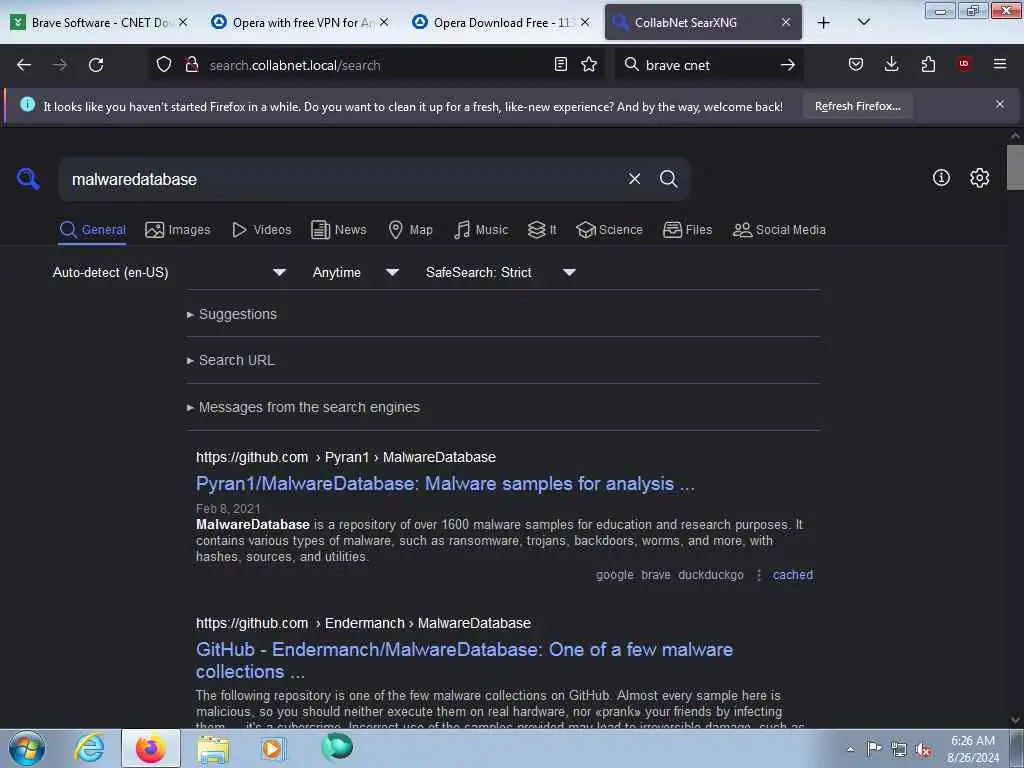Open Firefox downloads panel
Screen dimensions: 1024x768
pyautogui.click(x=891, y=65)
